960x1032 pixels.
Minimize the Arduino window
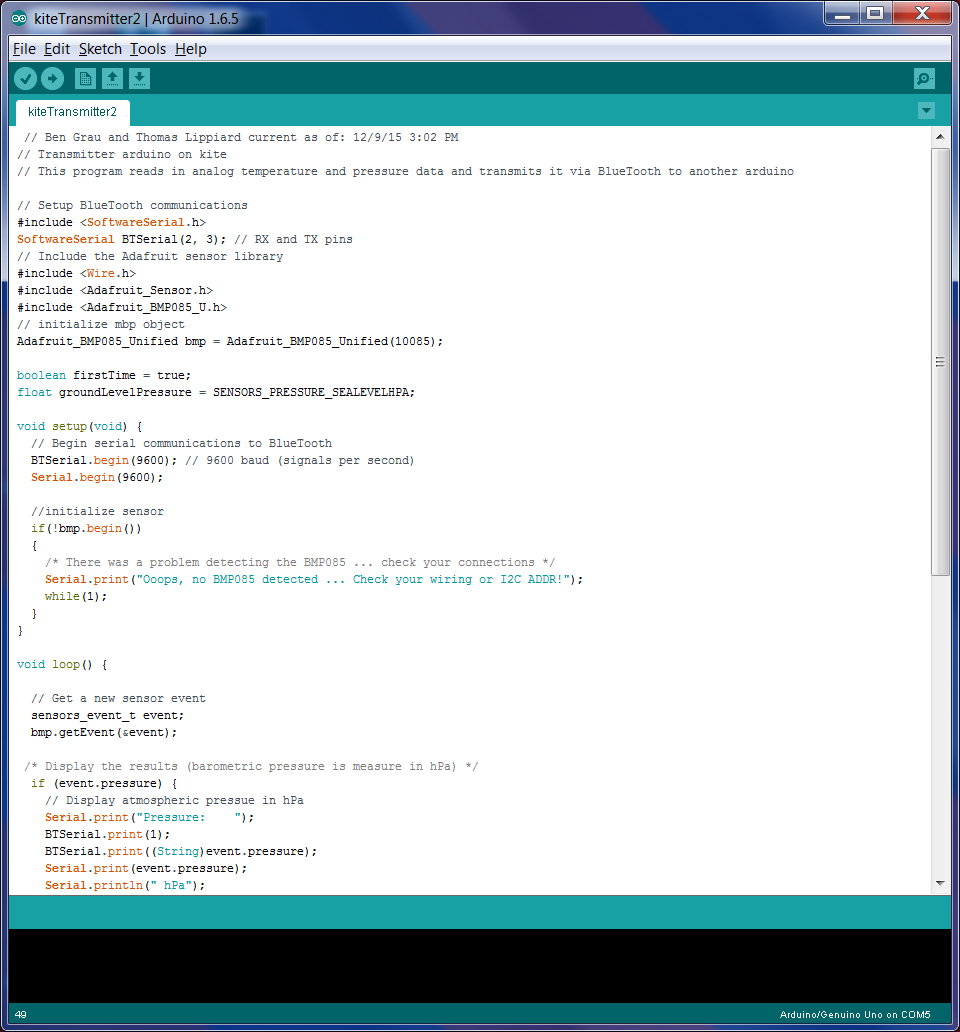click(x=842, y=14)
